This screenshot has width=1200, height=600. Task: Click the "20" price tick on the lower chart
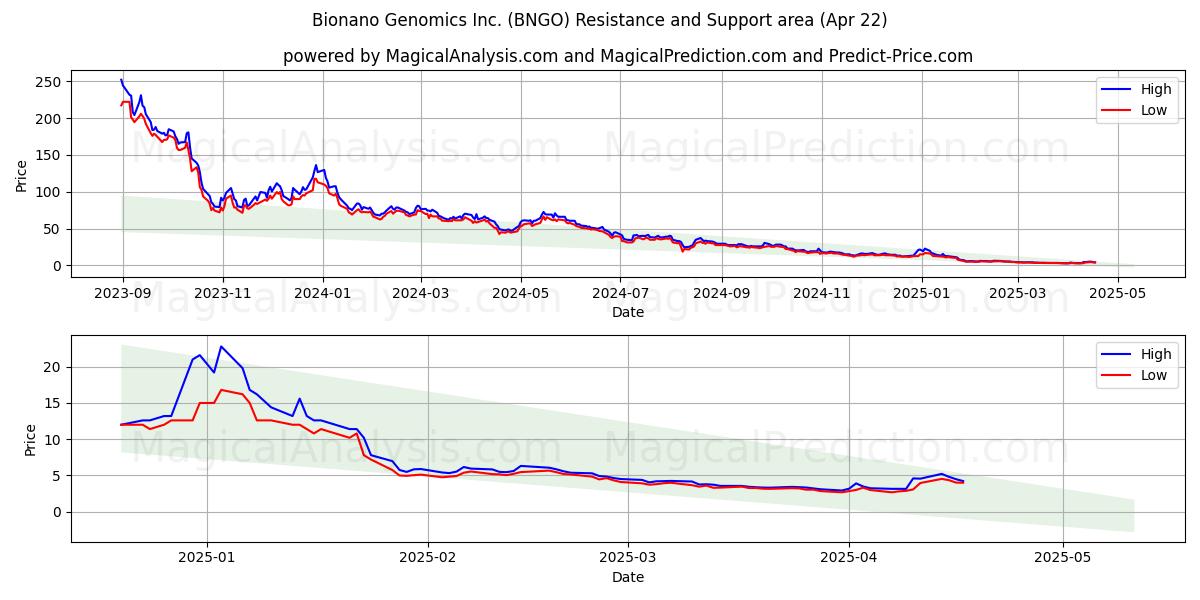pos(54,368)
